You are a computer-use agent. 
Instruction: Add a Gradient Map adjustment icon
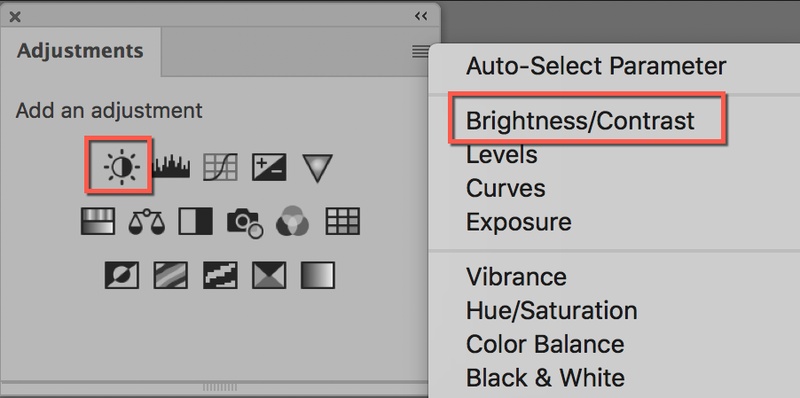[318, 275]
